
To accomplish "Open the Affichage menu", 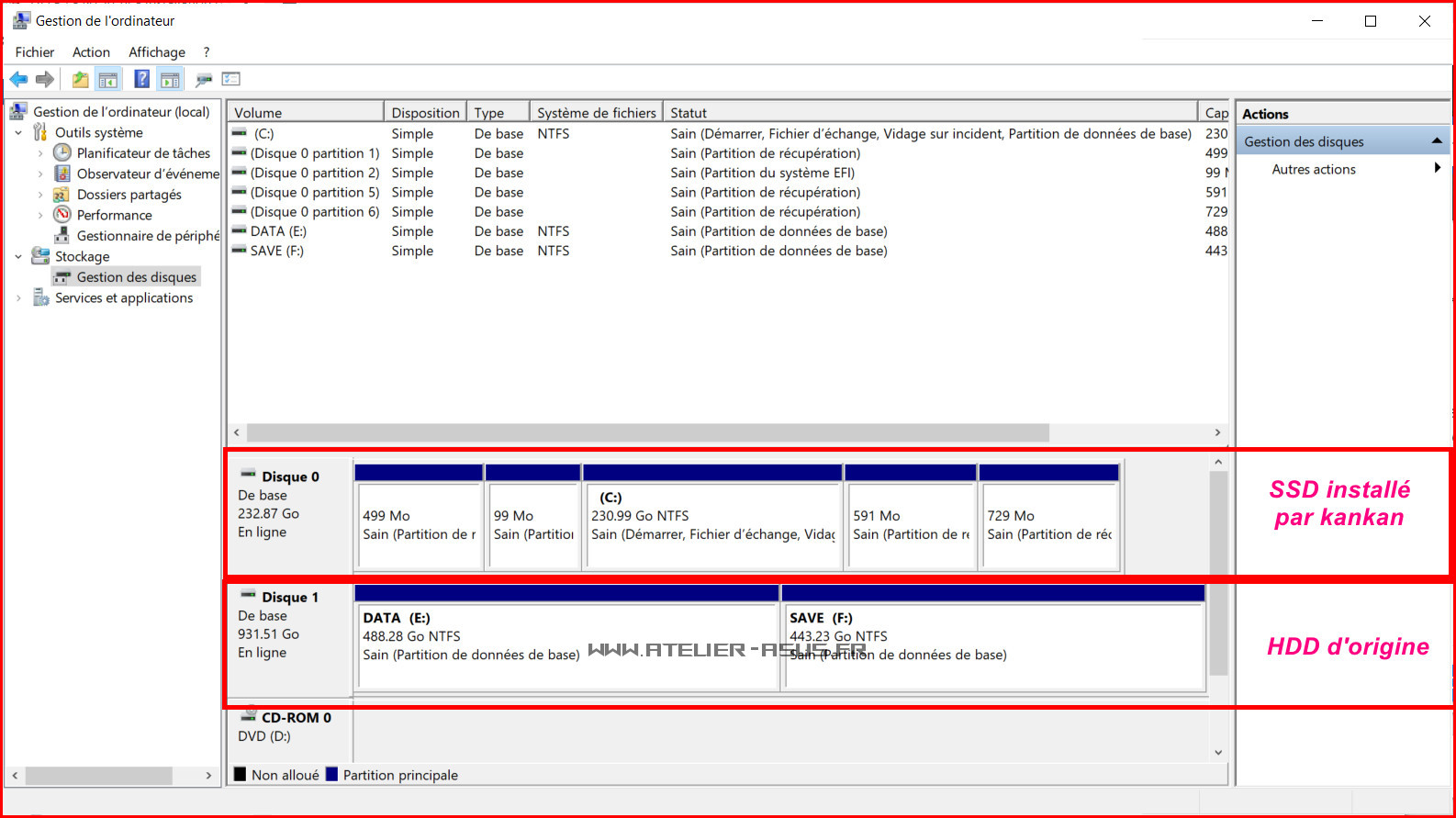I will coord(156,52).
